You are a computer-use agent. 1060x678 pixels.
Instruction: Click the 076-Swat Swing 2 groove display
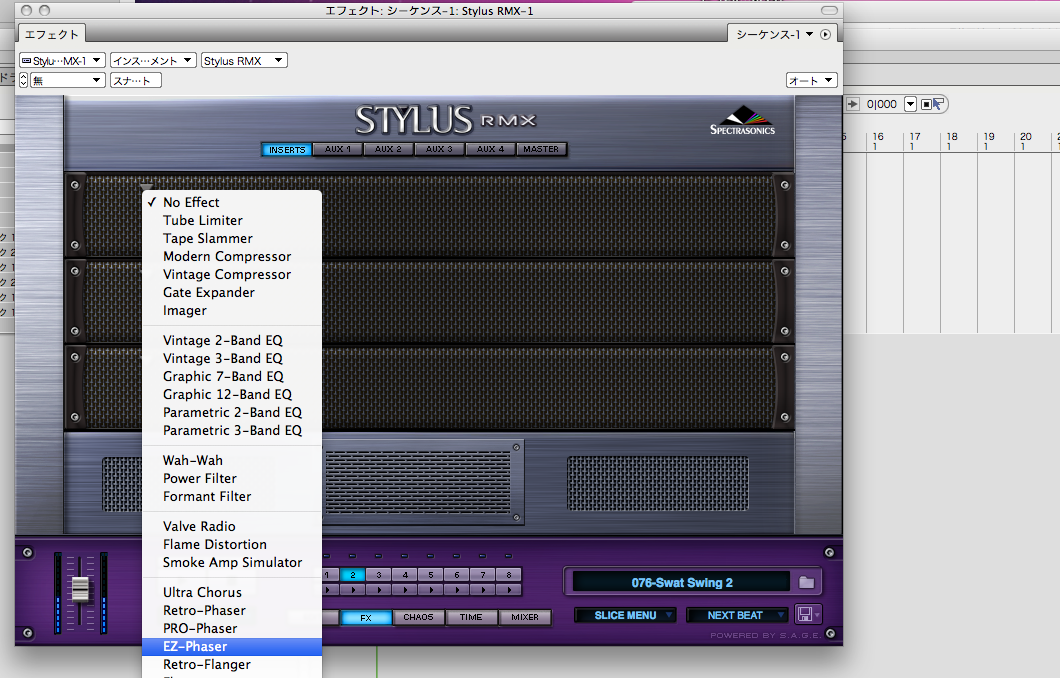(x=681, y=582)
